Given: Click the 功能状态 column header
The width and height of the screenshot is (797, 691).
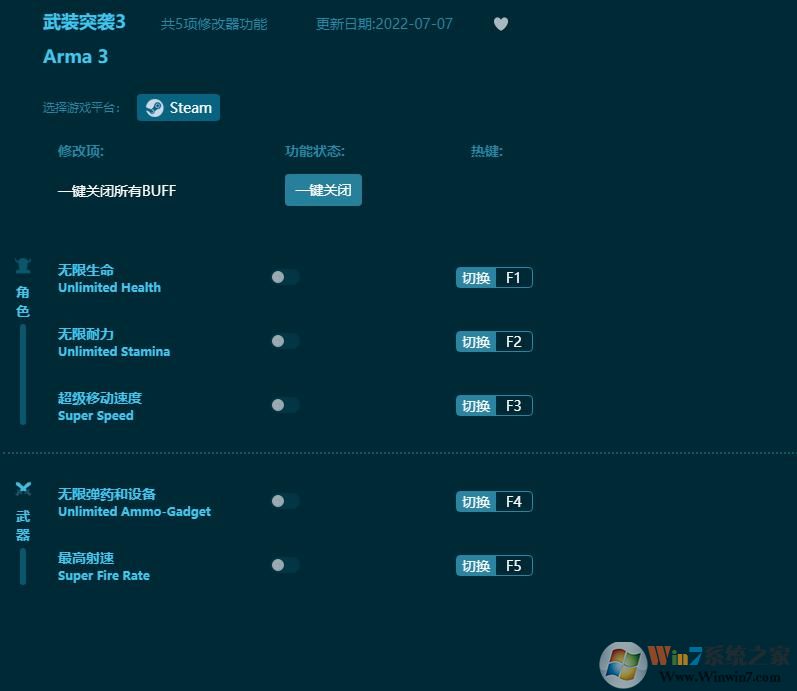Looking at the screenshot, I should [x=315, y=151].
